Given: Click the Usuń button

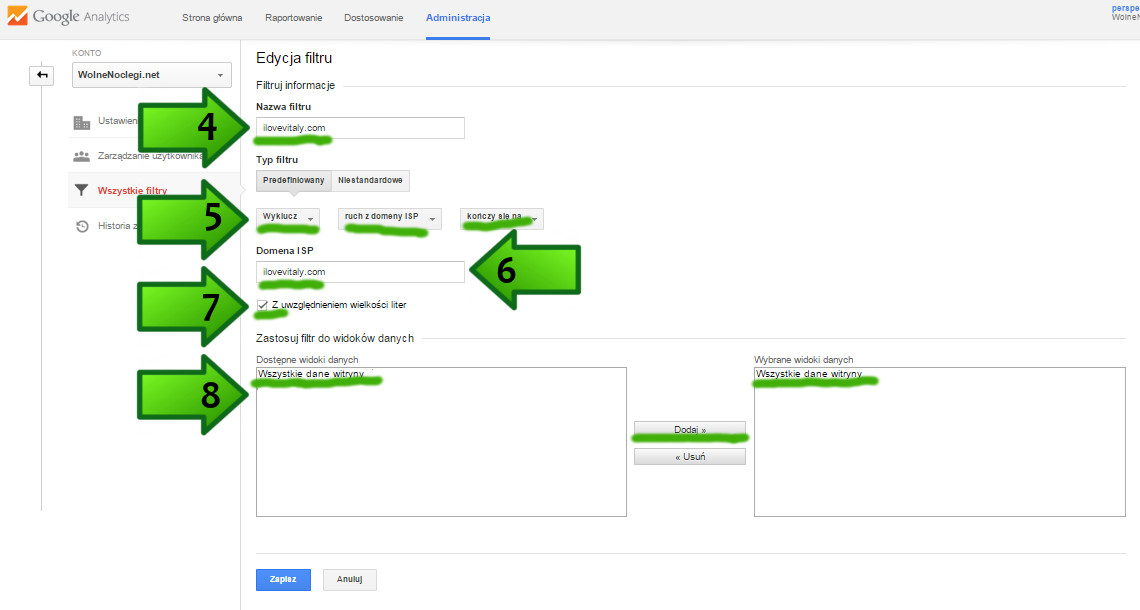Looking at the screenshot, I should click(689, 457).
